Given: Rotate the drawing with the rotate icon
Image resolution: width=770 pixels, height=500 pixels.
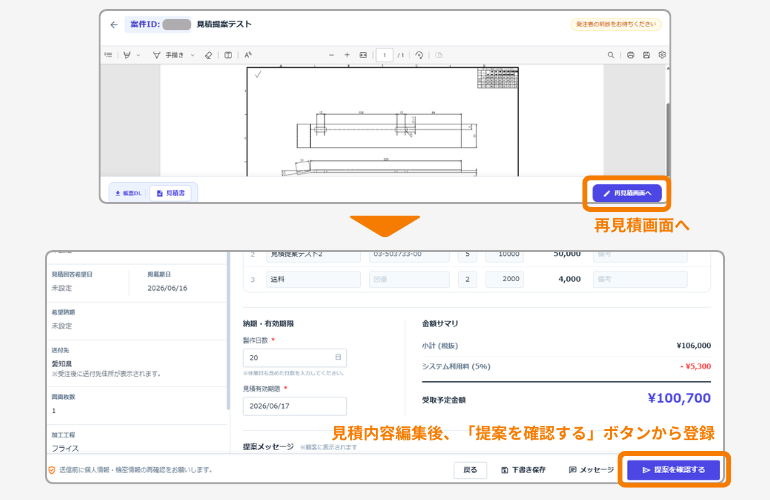Looking at the screenshot, I should click(419, 55).
